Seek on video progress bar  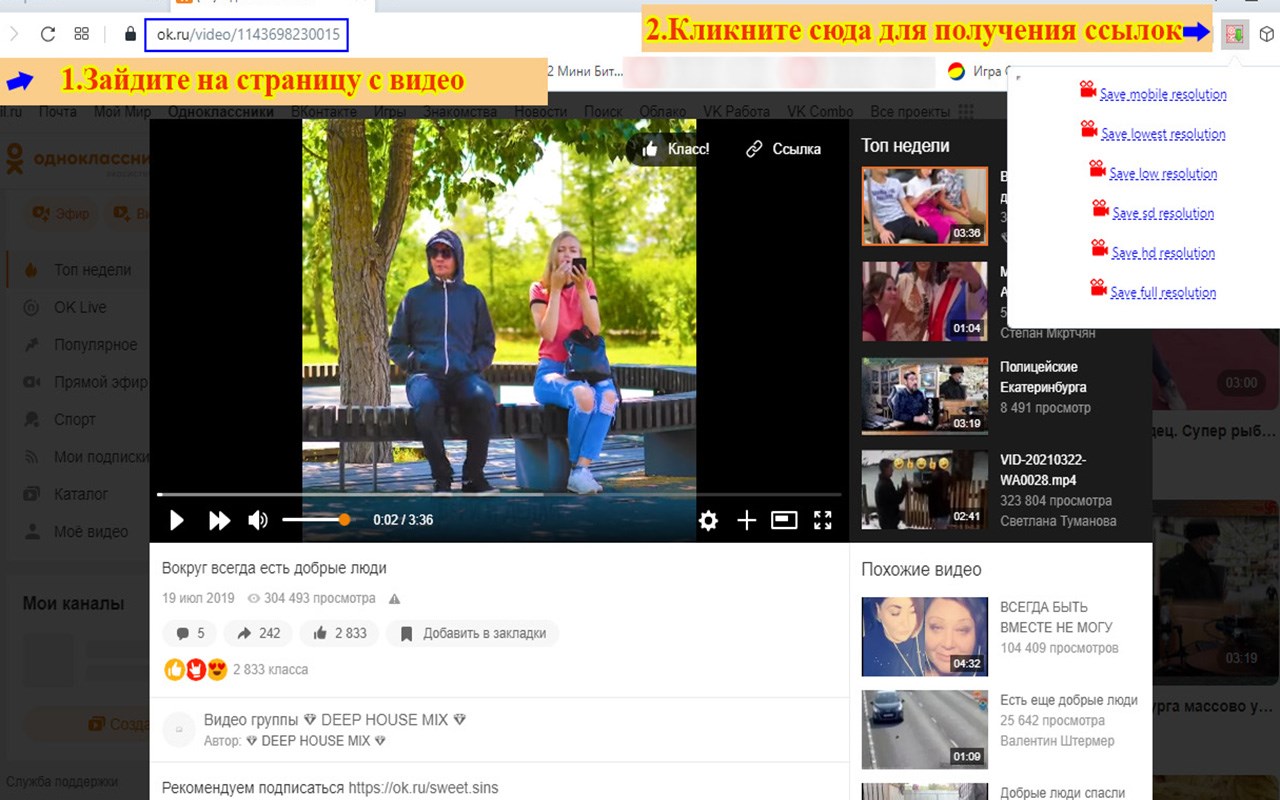(x=499, y=494)
